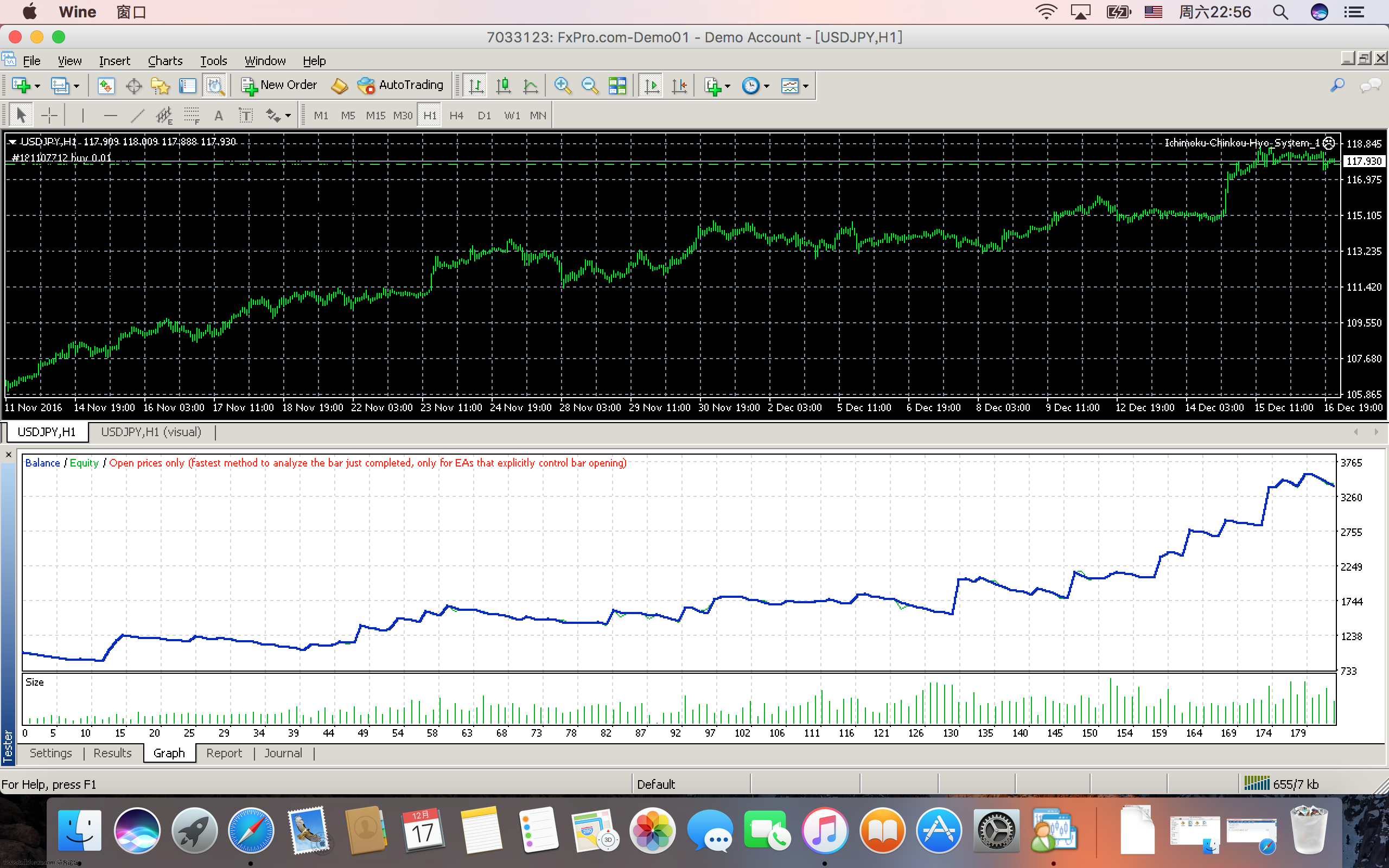Close the Tester panel with X
Screen dimensions: 1389x868
9,454
